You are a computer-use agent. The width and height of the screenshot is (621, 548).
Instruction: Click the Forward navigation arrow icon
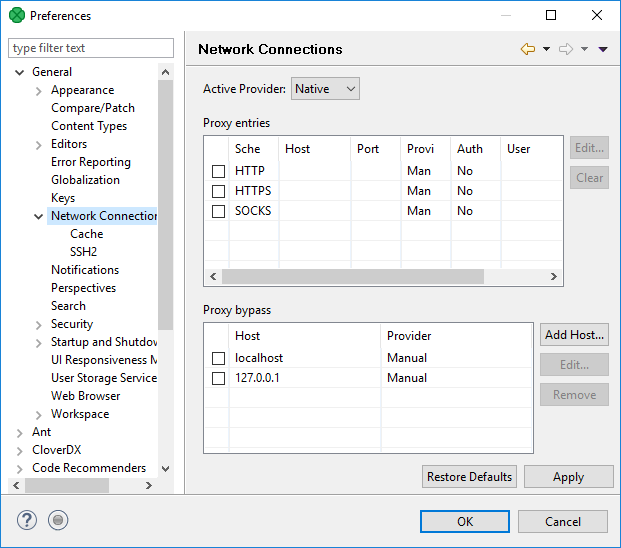[x=566, y=49]
